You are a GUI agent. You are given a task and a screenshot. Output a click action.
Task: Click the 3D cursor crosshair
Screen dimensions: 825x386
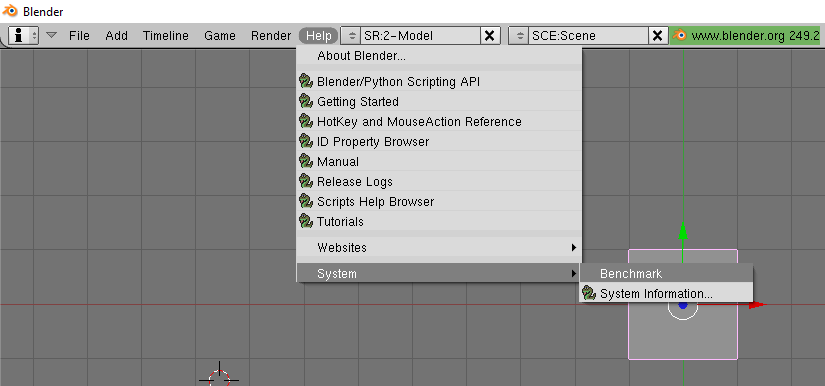point(219,379)
